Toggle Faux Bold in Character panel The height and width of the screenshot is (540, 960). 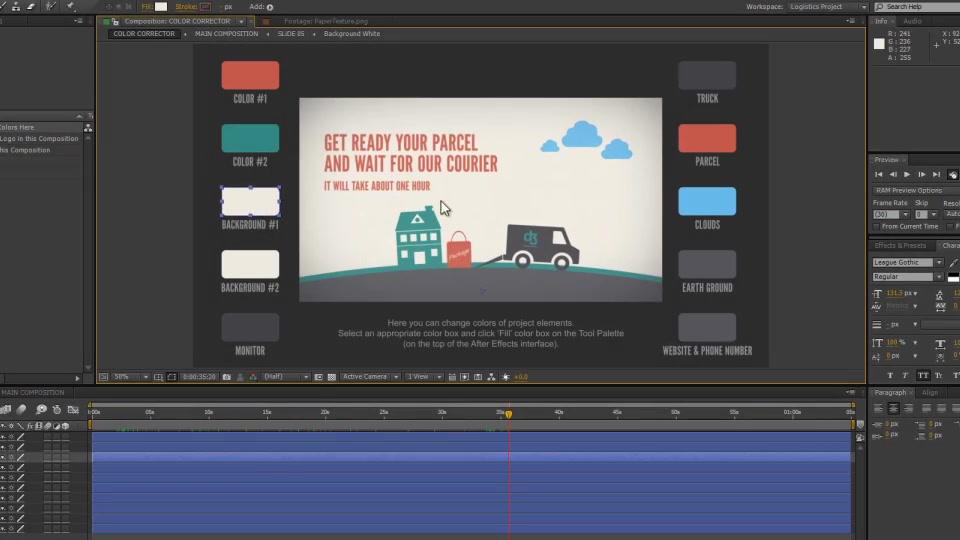click(x=890, y=375)
